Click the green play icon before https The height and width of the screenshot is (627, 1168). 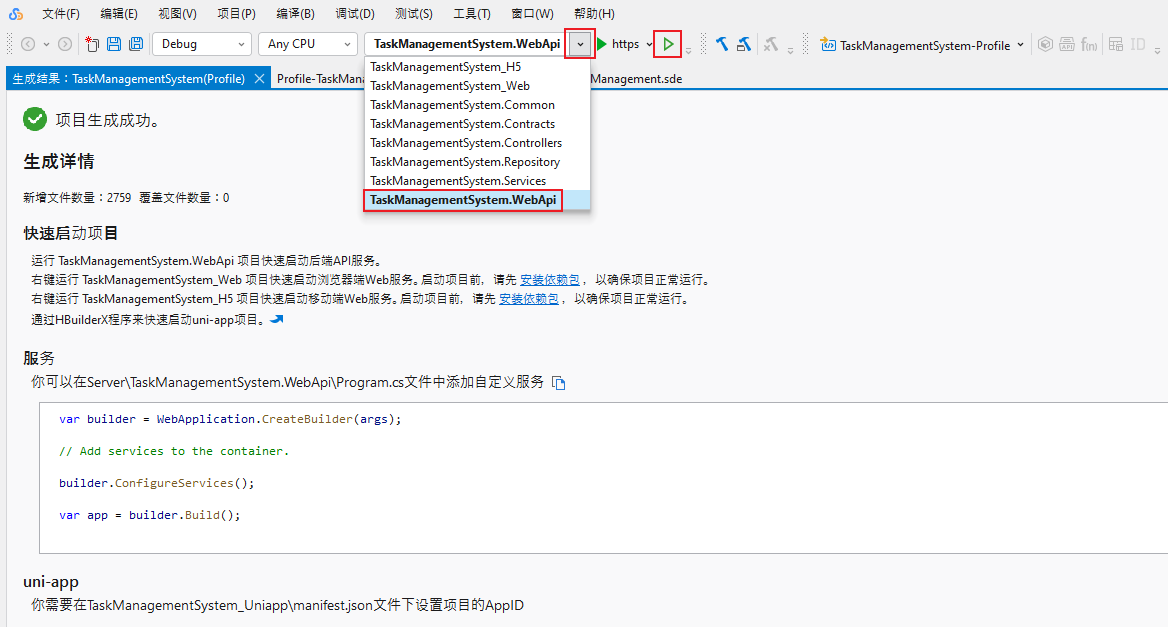pyautogui.click(x=600, y=45)
